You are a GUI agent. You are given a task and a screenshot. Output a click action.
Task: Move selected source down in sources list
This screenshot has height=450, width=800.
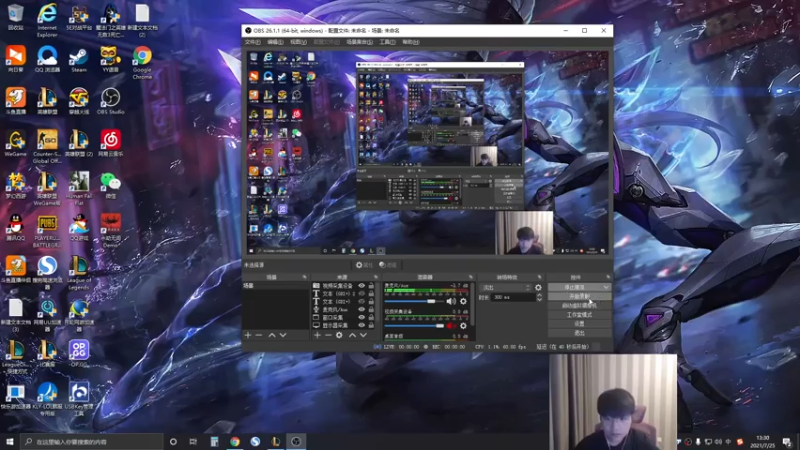[363, 335]
